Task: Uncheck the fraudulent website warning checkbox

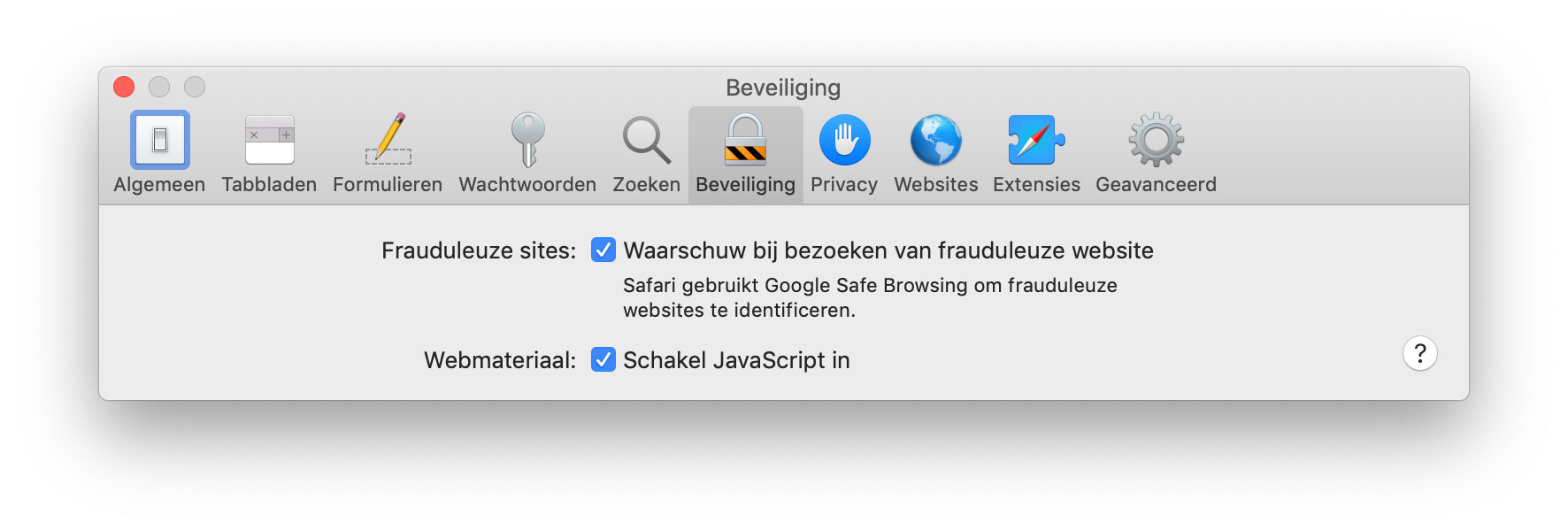Action: point(603,250)
